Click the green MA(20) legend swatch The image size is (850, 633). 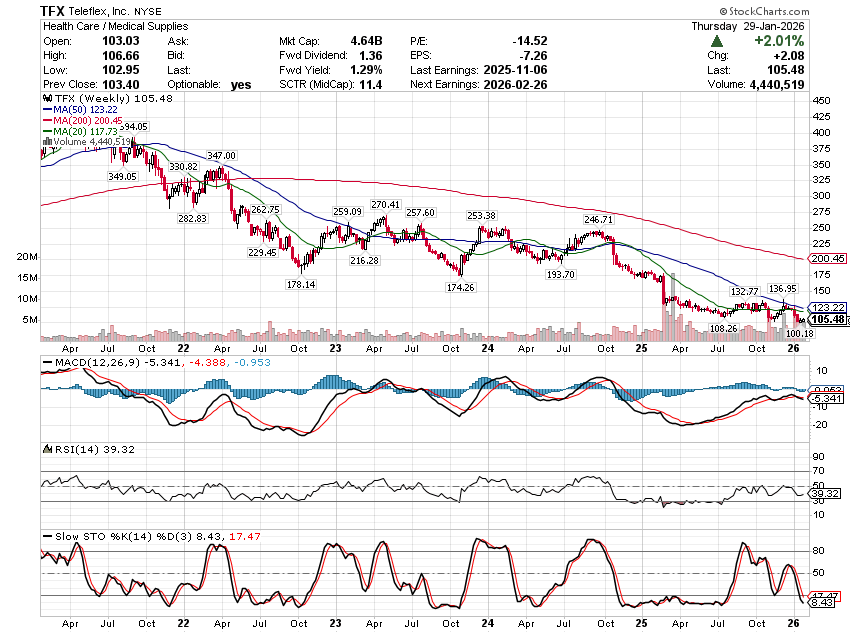(x=46, y=131)
